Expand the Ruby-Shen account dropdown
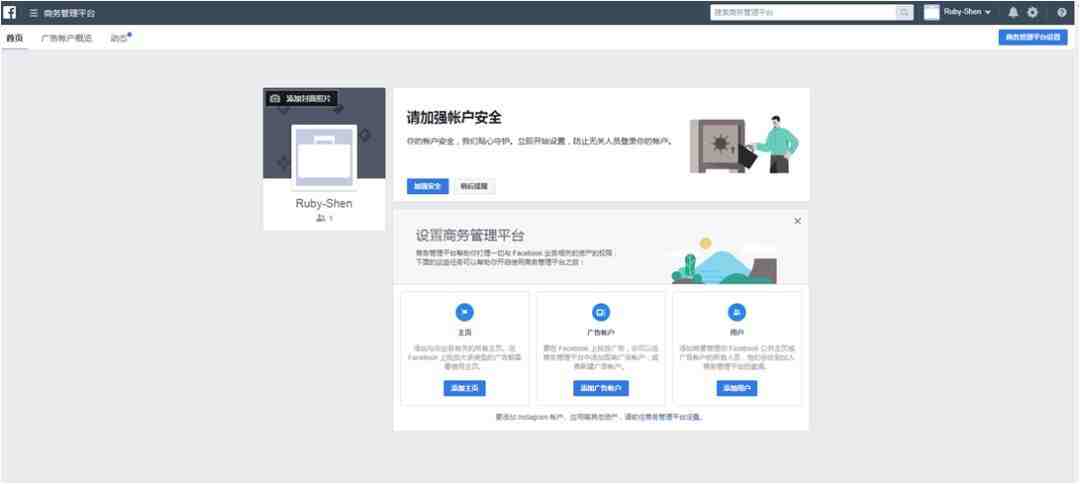Viewport: 1080px width, 484px height. pyautogui.click(x=988, y=12)
